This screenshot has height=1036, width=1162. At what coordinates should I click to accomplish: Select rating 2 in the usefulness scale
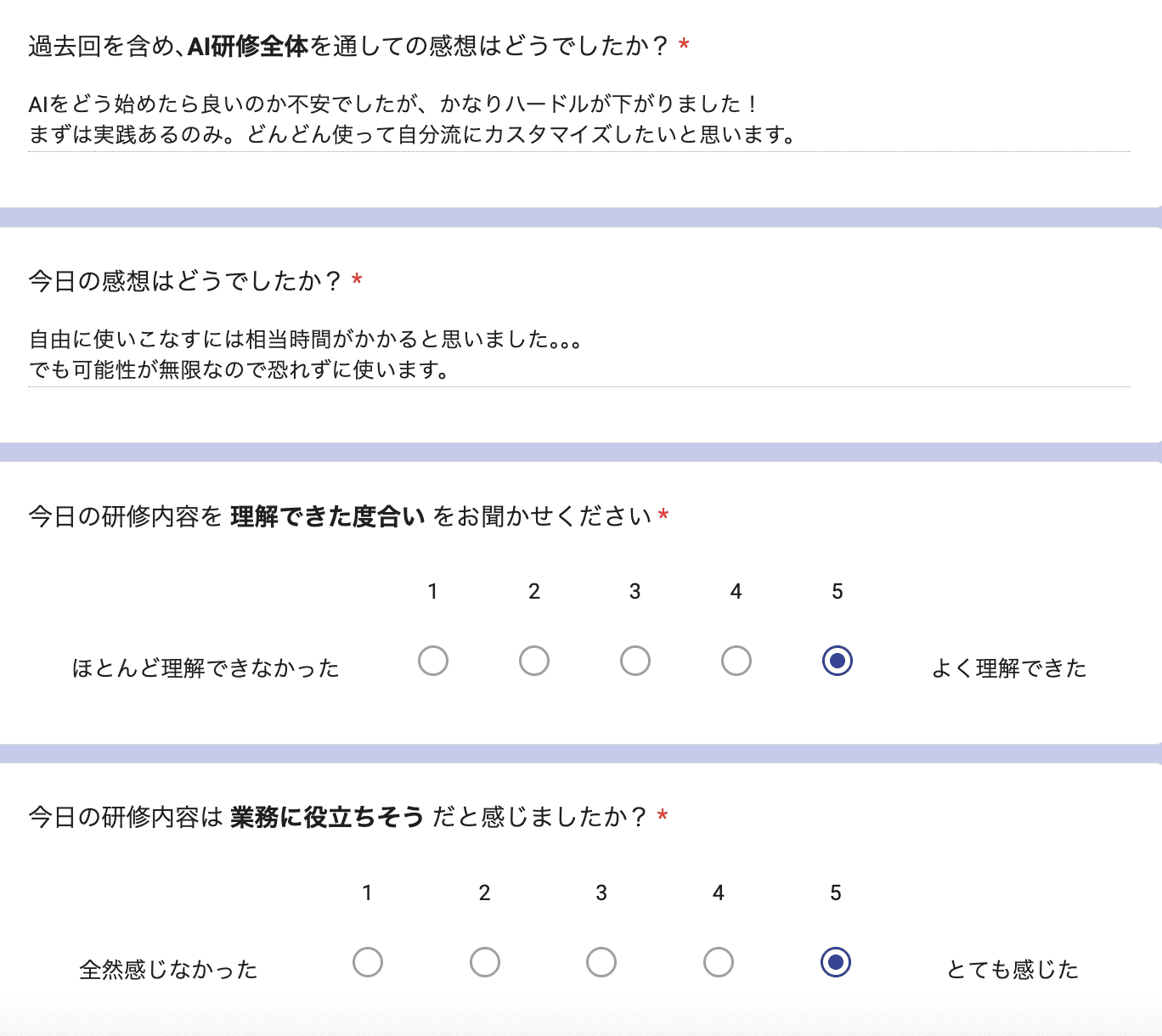click(484, 962)
